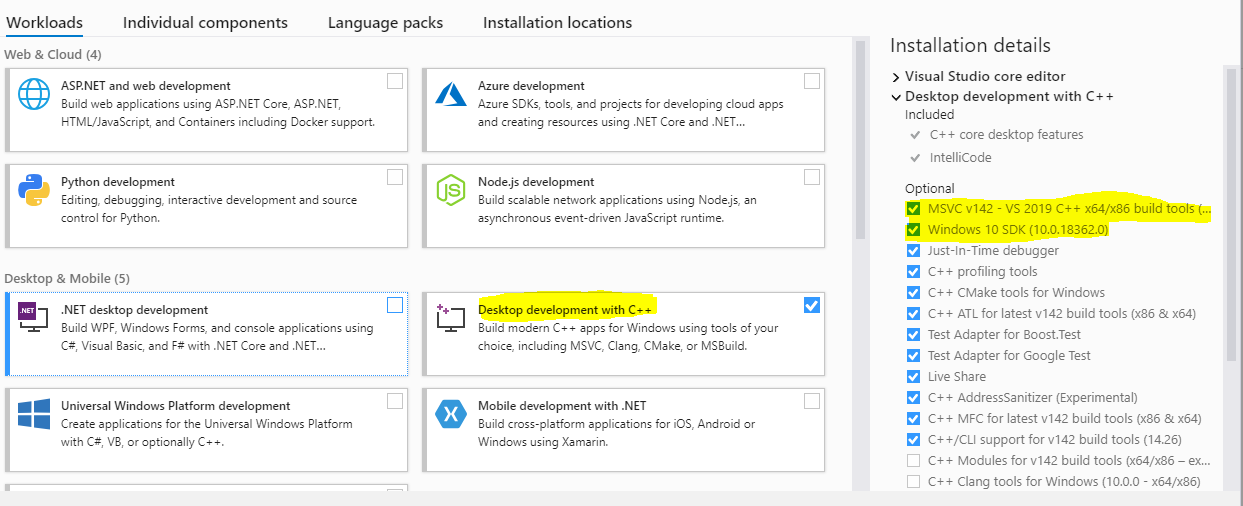Uncheck MSVC v142 build tools option
The width and height of the screenshot is (1243, 506).
(913, 209)
